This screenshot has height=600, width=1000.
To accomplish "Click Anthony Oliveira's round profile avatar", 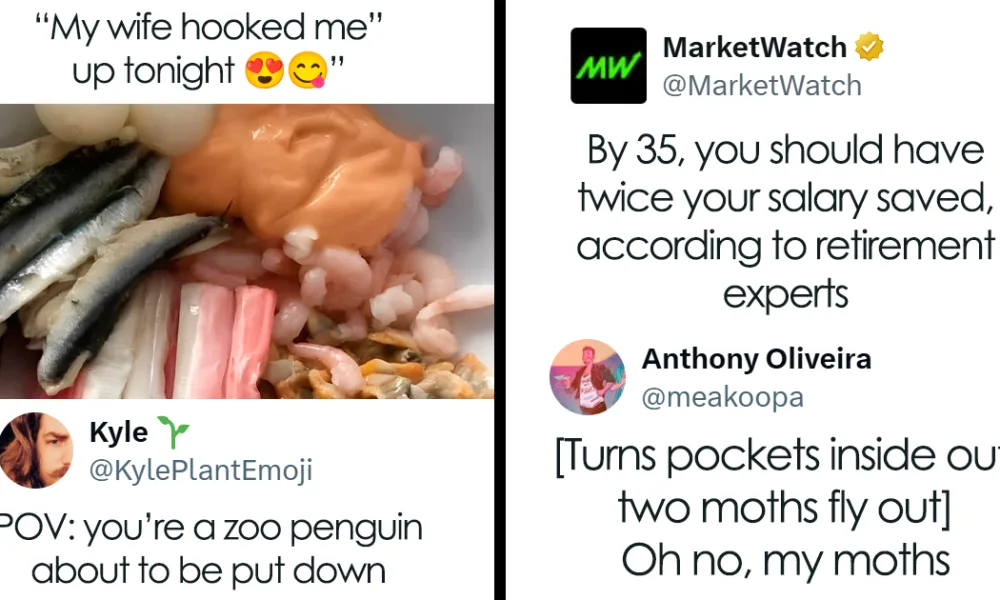I will [x=587, y=377].
